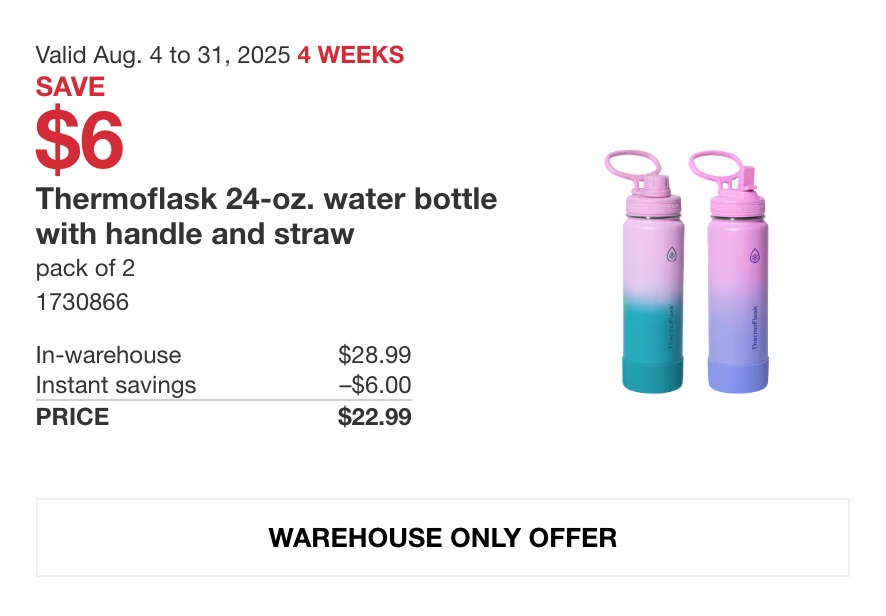The height and width of the screenshot is (616, 886).
Task: Click the Instant savings –$6.00 amount
Action: click(375, 385)
